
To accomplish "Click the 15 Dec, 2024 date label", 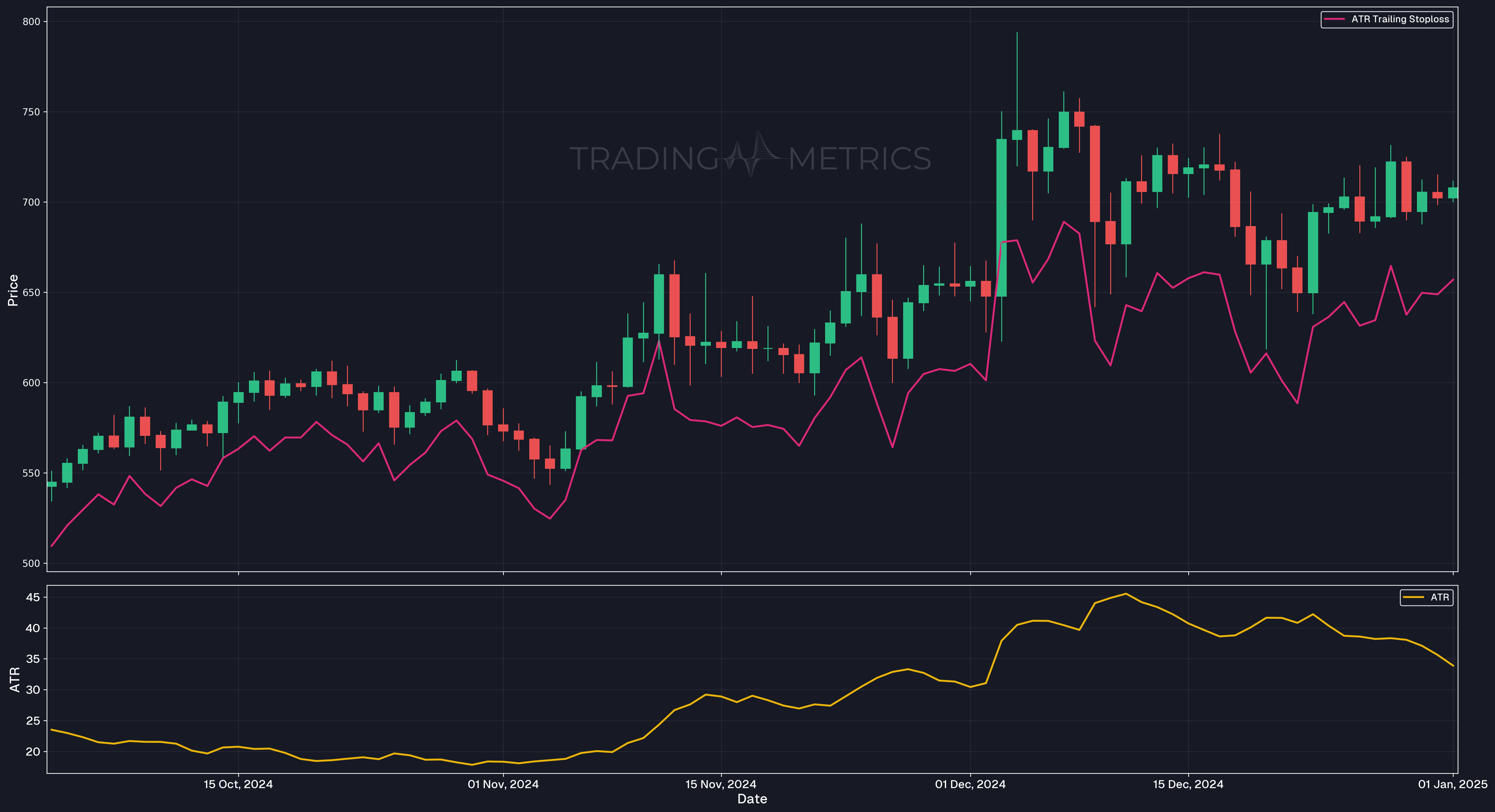I will click(1188, 784).
